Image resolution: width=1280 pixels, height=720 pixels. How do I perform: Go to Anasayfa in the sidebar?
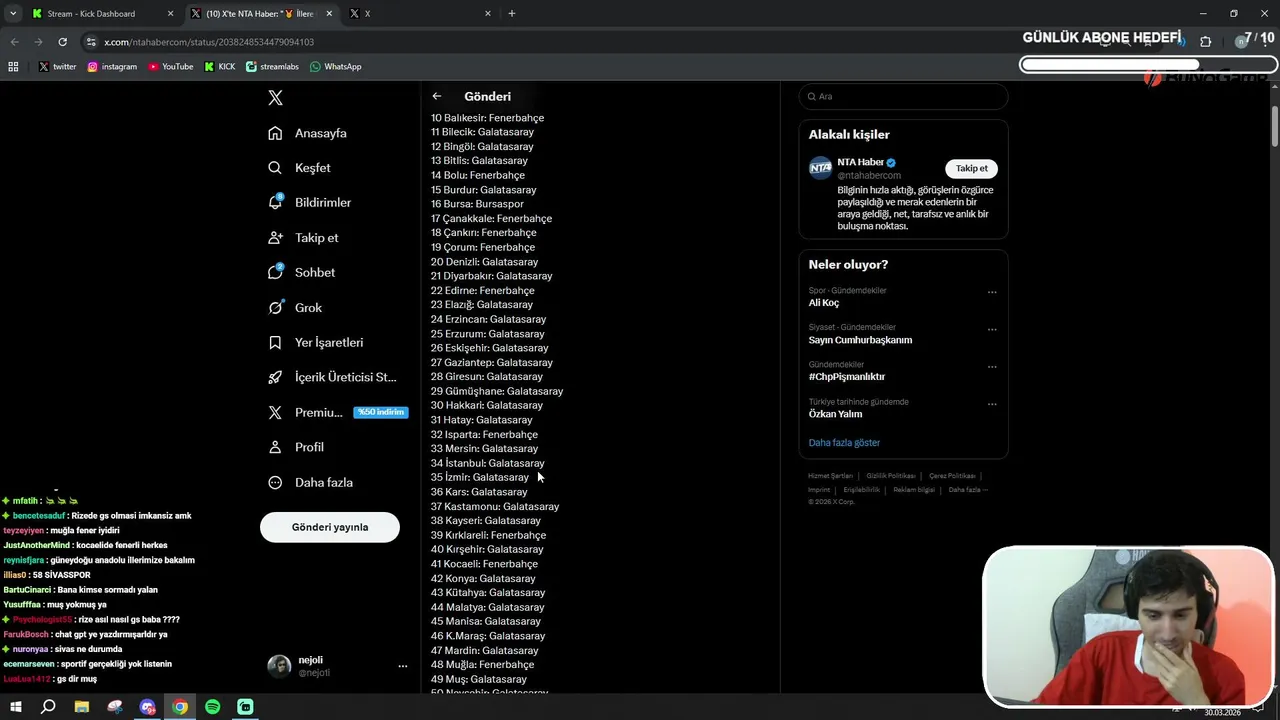click(307, 133)
